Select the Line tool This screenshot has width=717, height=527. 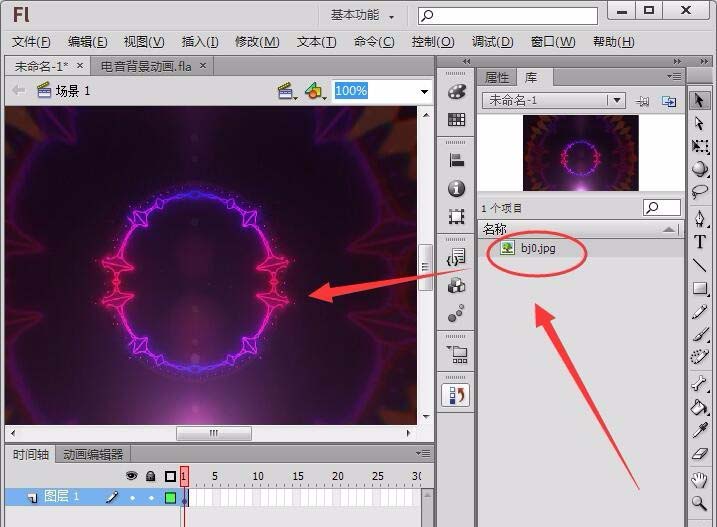tap(700, 264)
